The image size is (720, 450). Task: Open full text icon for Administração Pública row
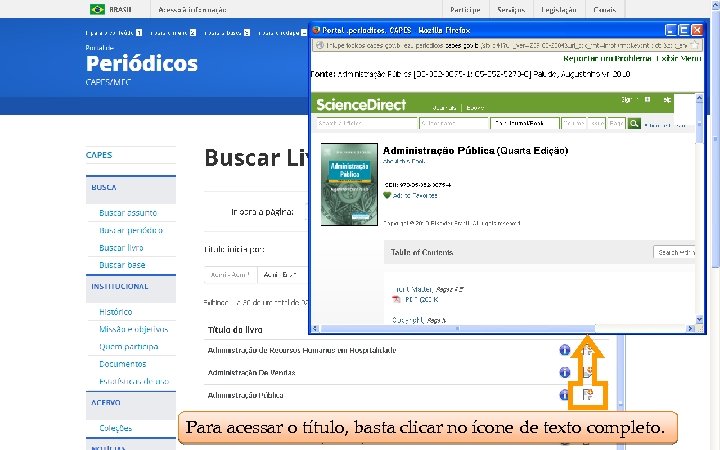(x=588, y=394)
